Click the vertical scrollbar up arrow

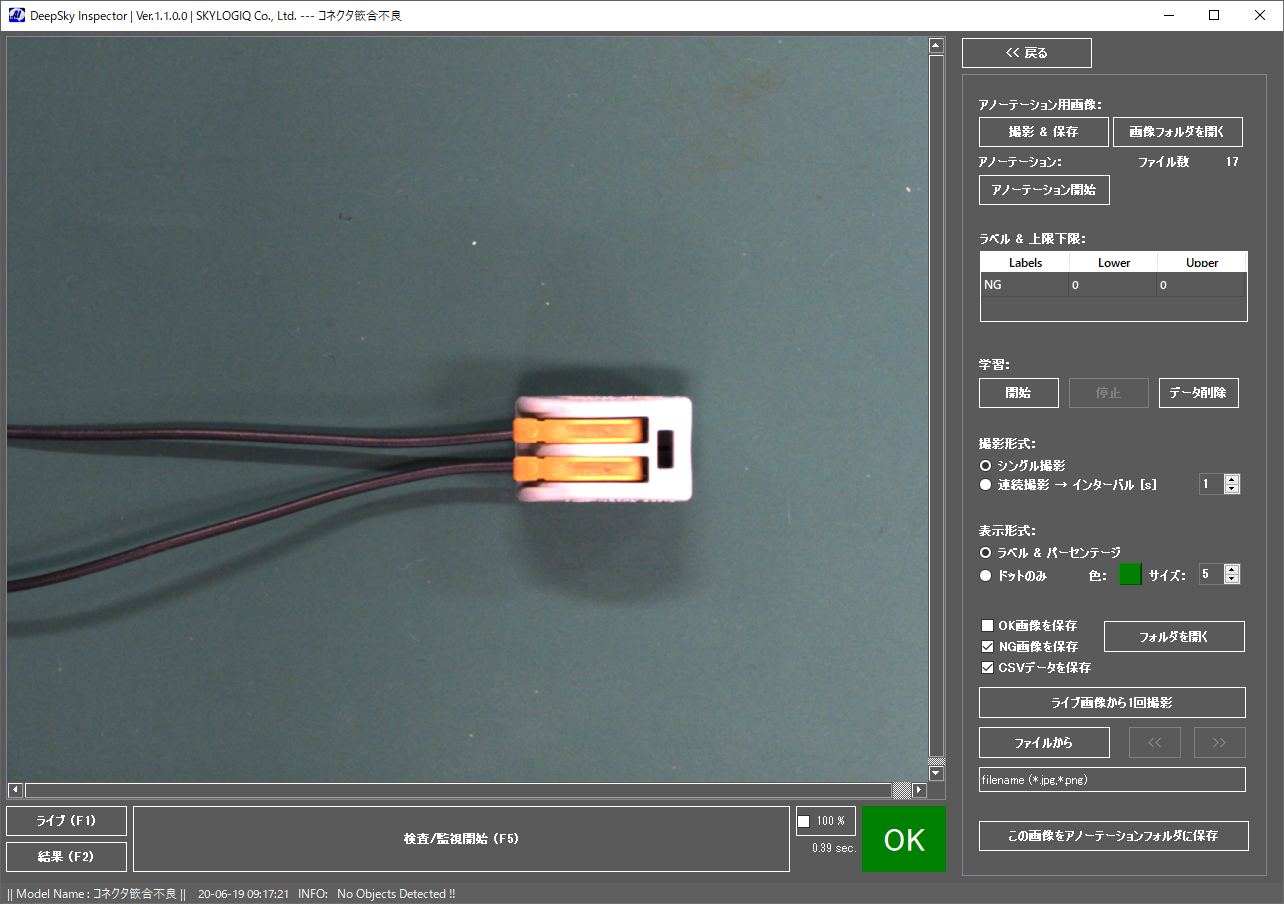click(x=937, y=45)
